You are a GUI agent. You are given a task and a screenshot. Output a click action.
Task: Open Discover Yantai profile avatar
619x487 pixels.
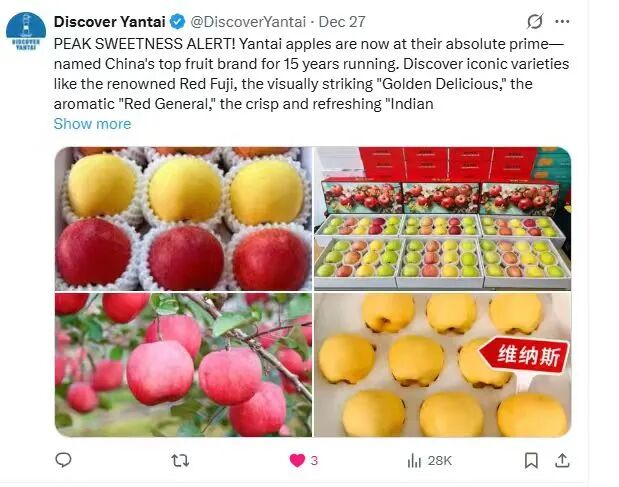pyautogui.click(x=26, y=32)
